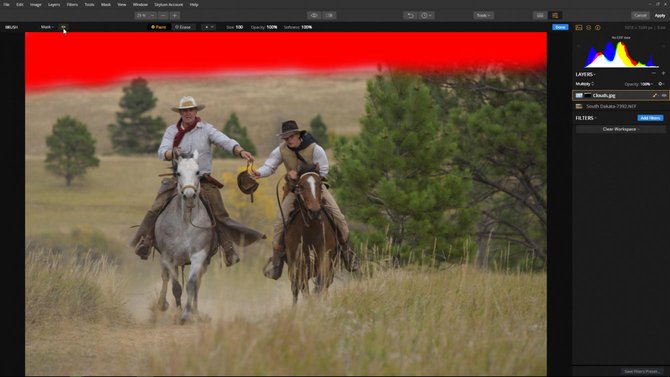
Task: Select the Paint brush mode
Action: pyautogui.click(x=159, y=27)
